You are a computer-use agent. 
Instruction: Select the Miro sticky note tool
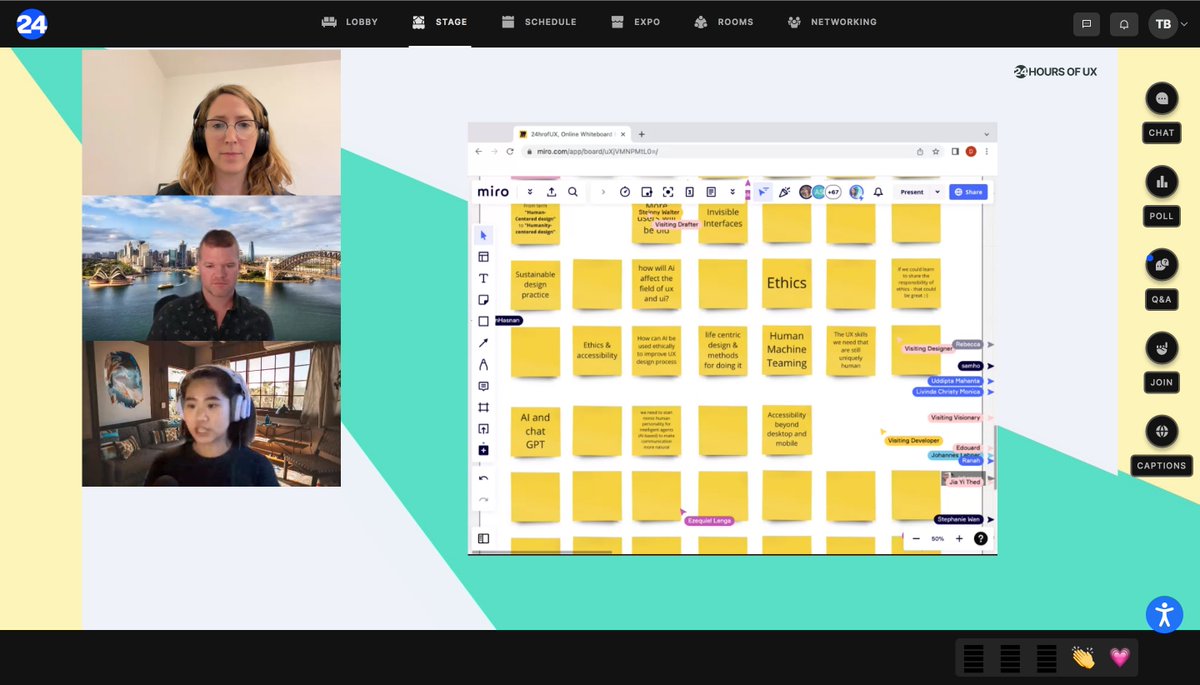(x=483, y=300)
